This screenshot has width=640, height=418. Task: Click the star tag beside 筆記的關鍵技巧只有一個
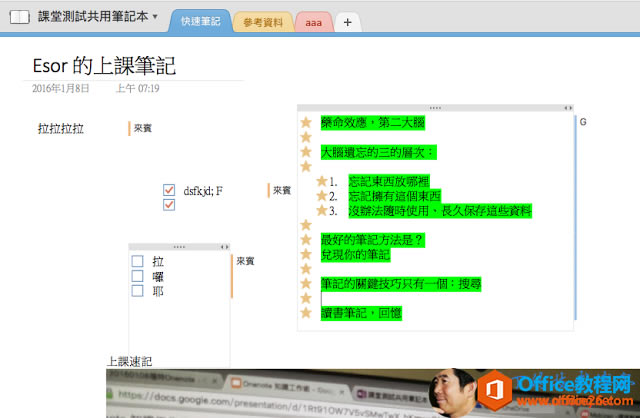point(306,283)
